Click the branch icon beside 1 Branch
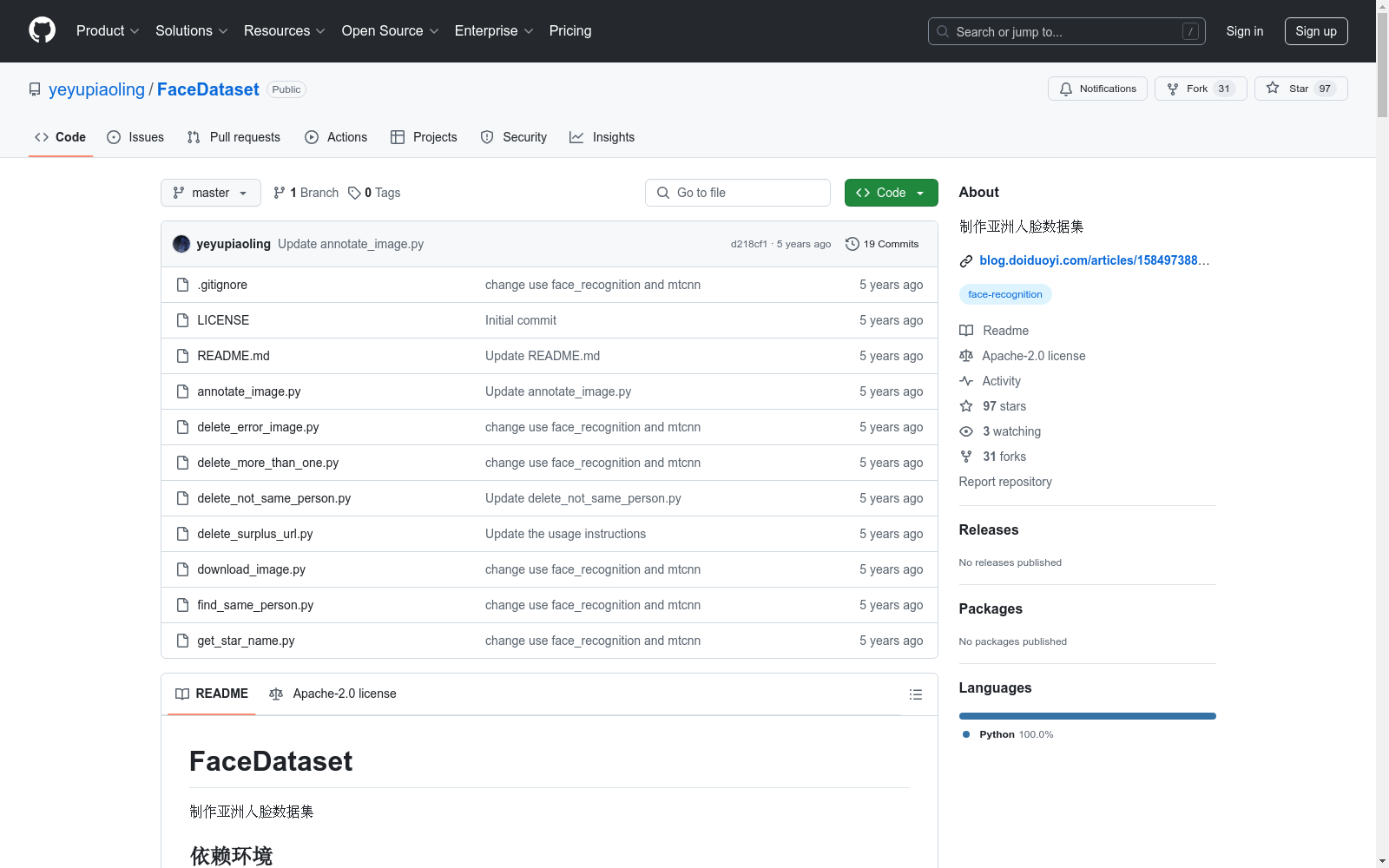Image resolution: width=1389 pixels, height=868 pixels. [x=280, y=193]
